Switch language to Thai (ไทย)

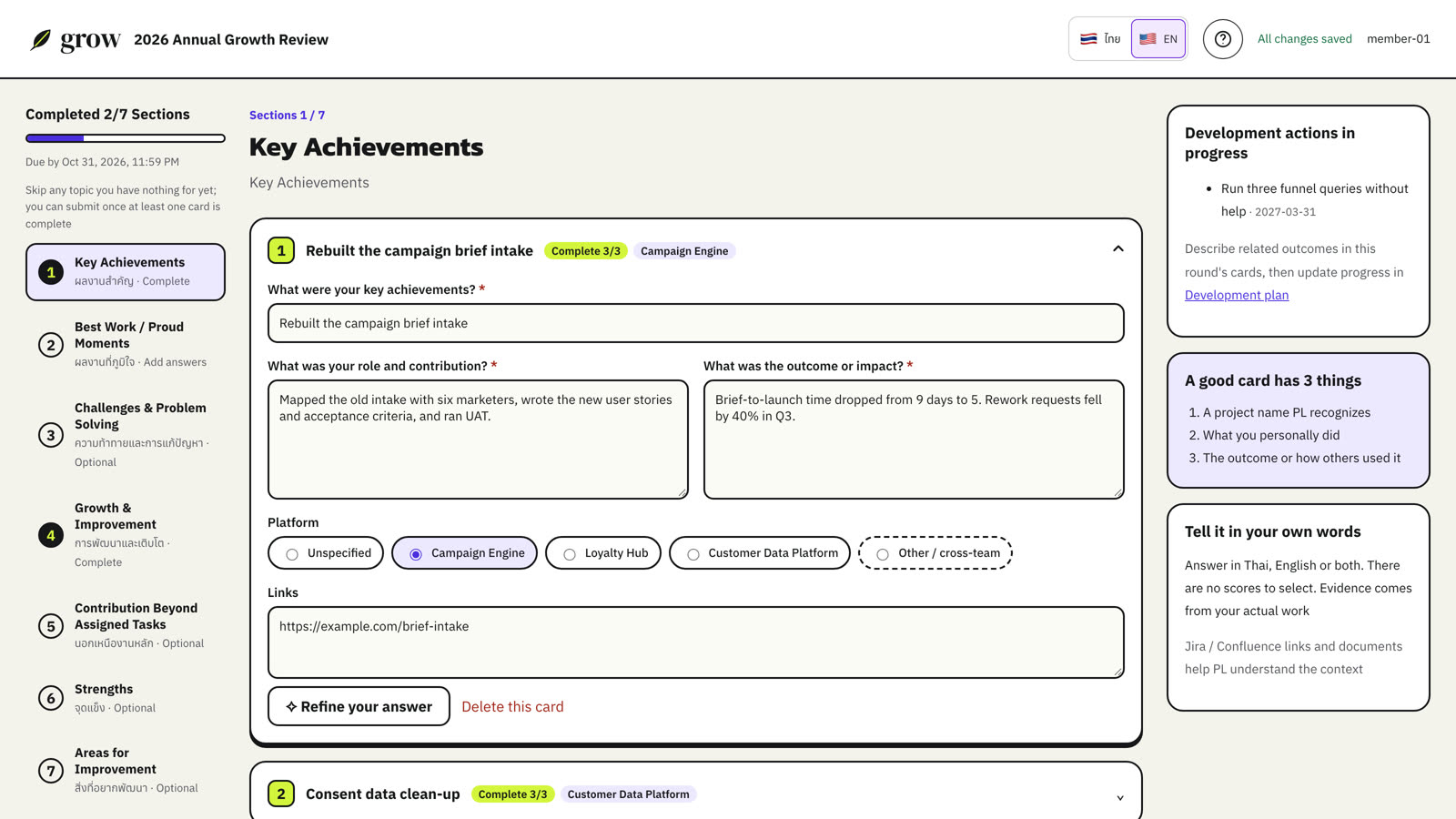1100,39
